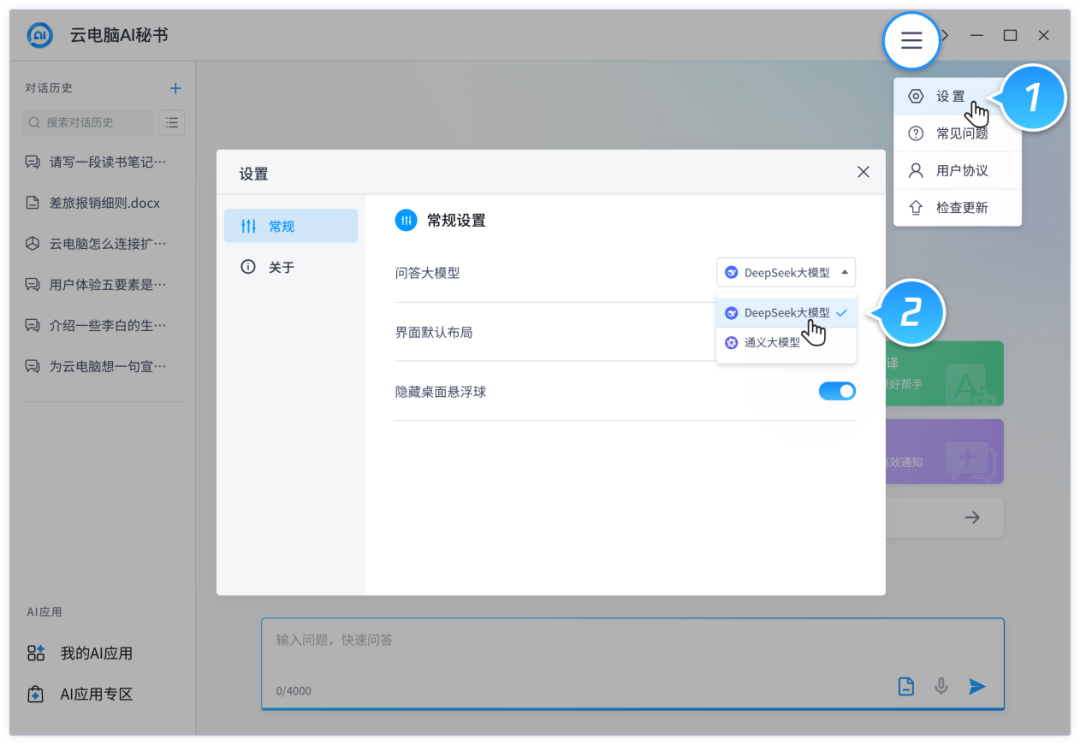
Task: Toggle 隐藏桌面悬浮球 switch off
Action: coord(837,391)
